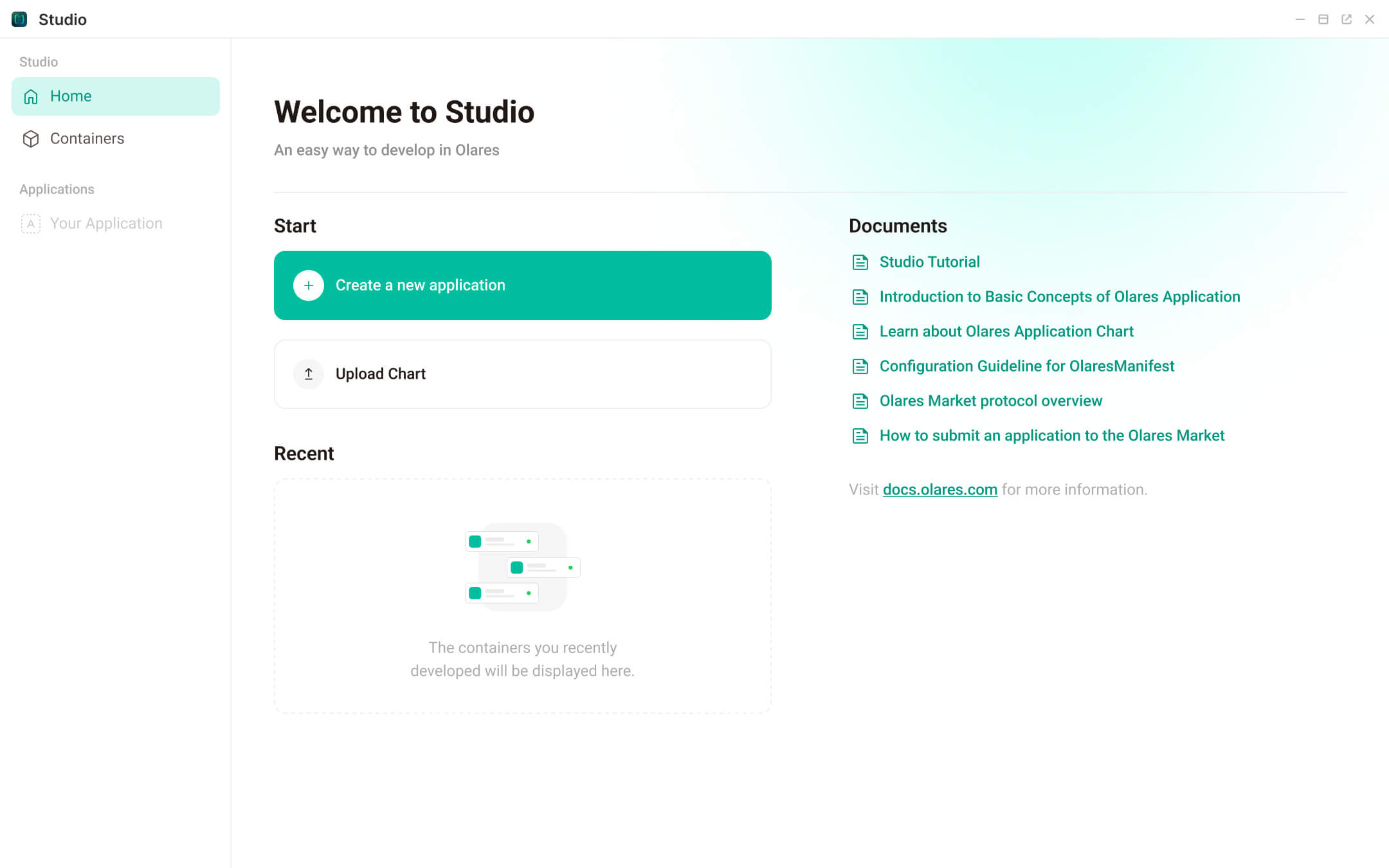
Task: Click Create a new application button
Action: coord(523,285)
